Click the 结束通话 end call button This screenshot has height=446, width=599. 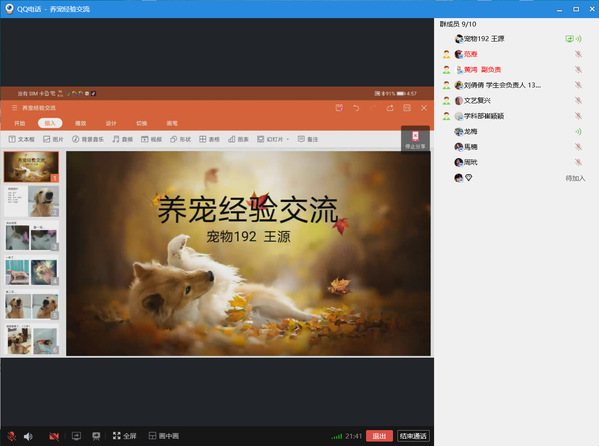413,436
